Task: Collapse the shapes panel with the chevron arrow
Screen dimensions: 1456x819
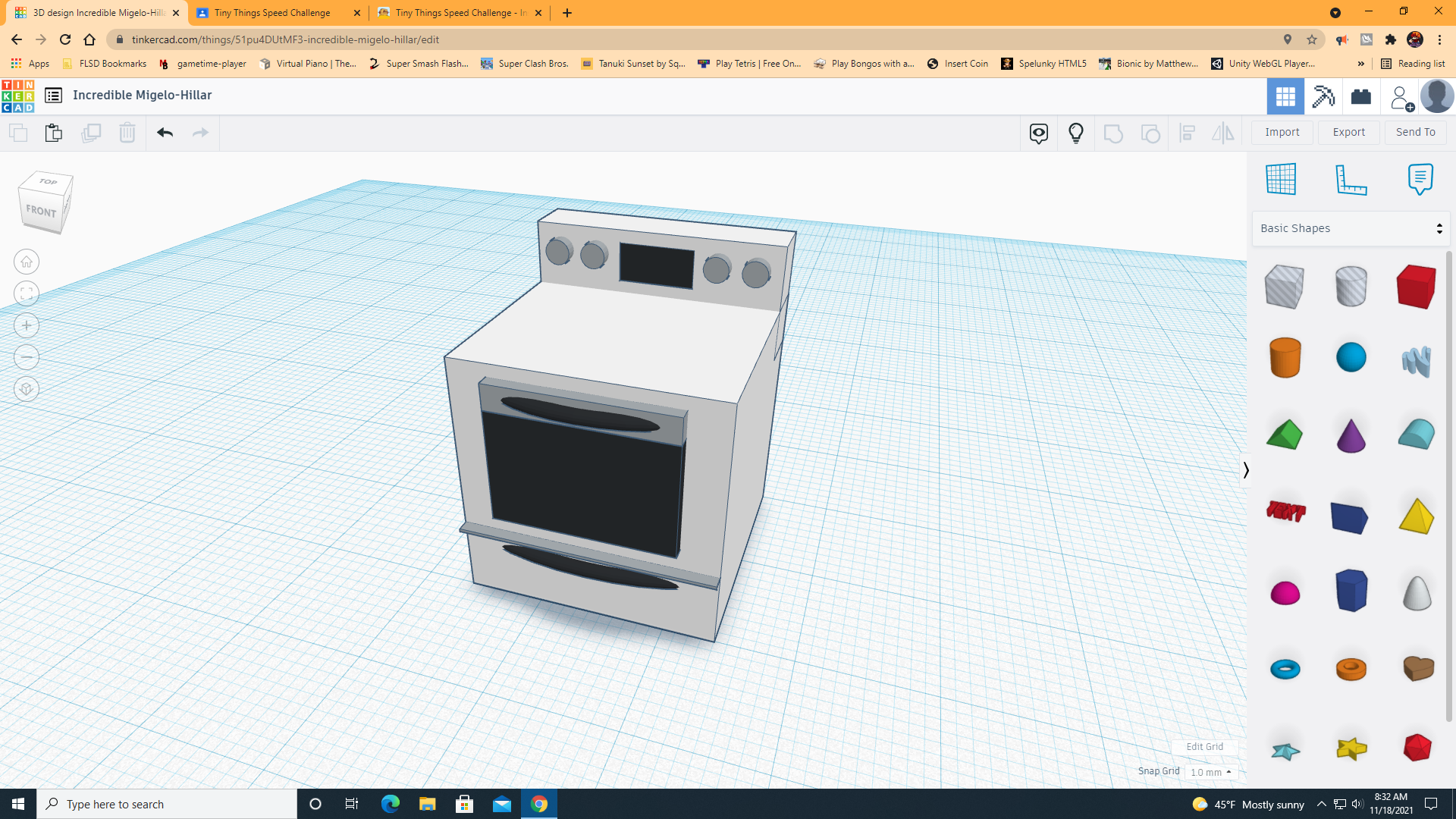Action: pos(1246,470)
